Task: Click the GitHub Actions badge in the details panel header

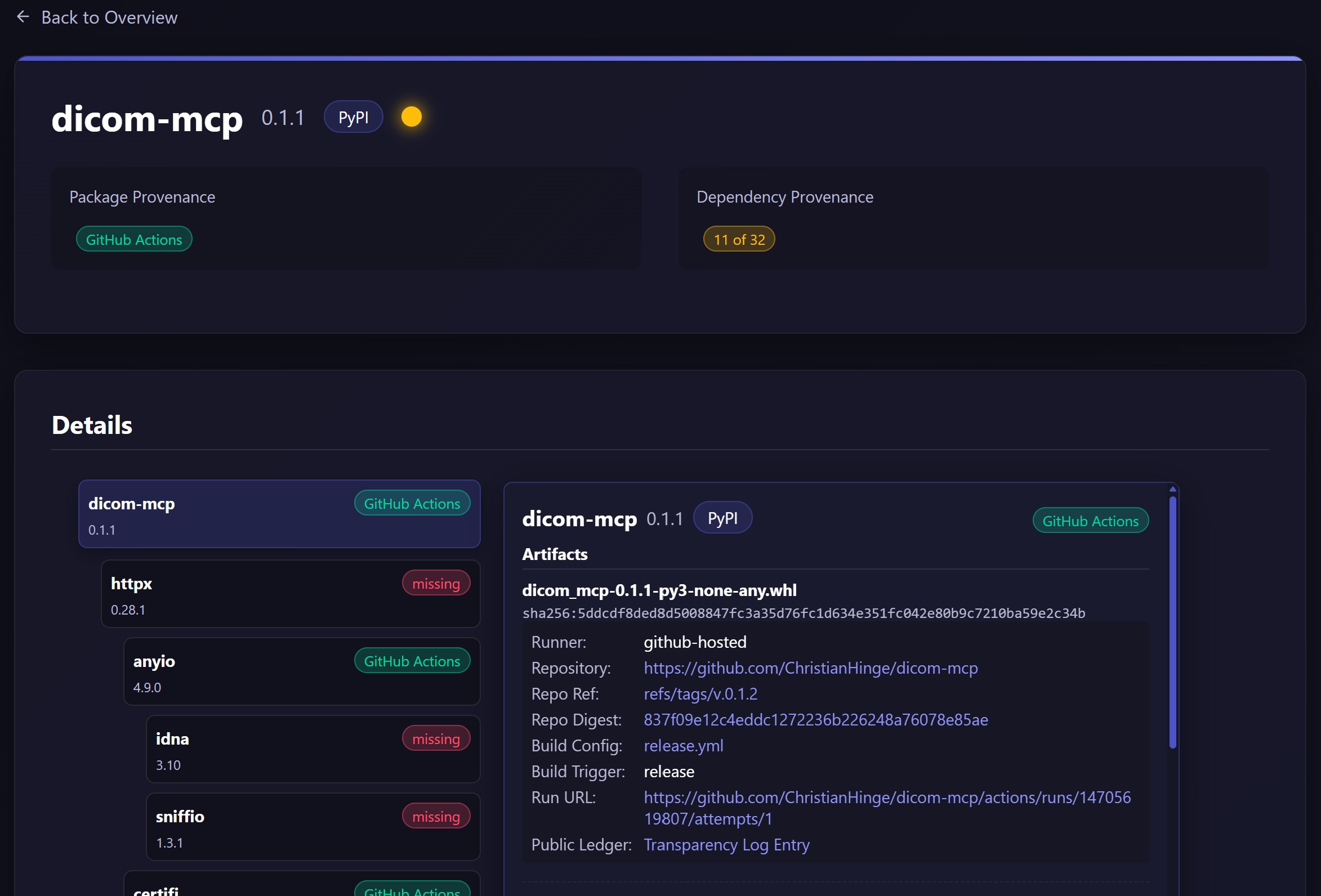Action: (x=1090, y=521)
